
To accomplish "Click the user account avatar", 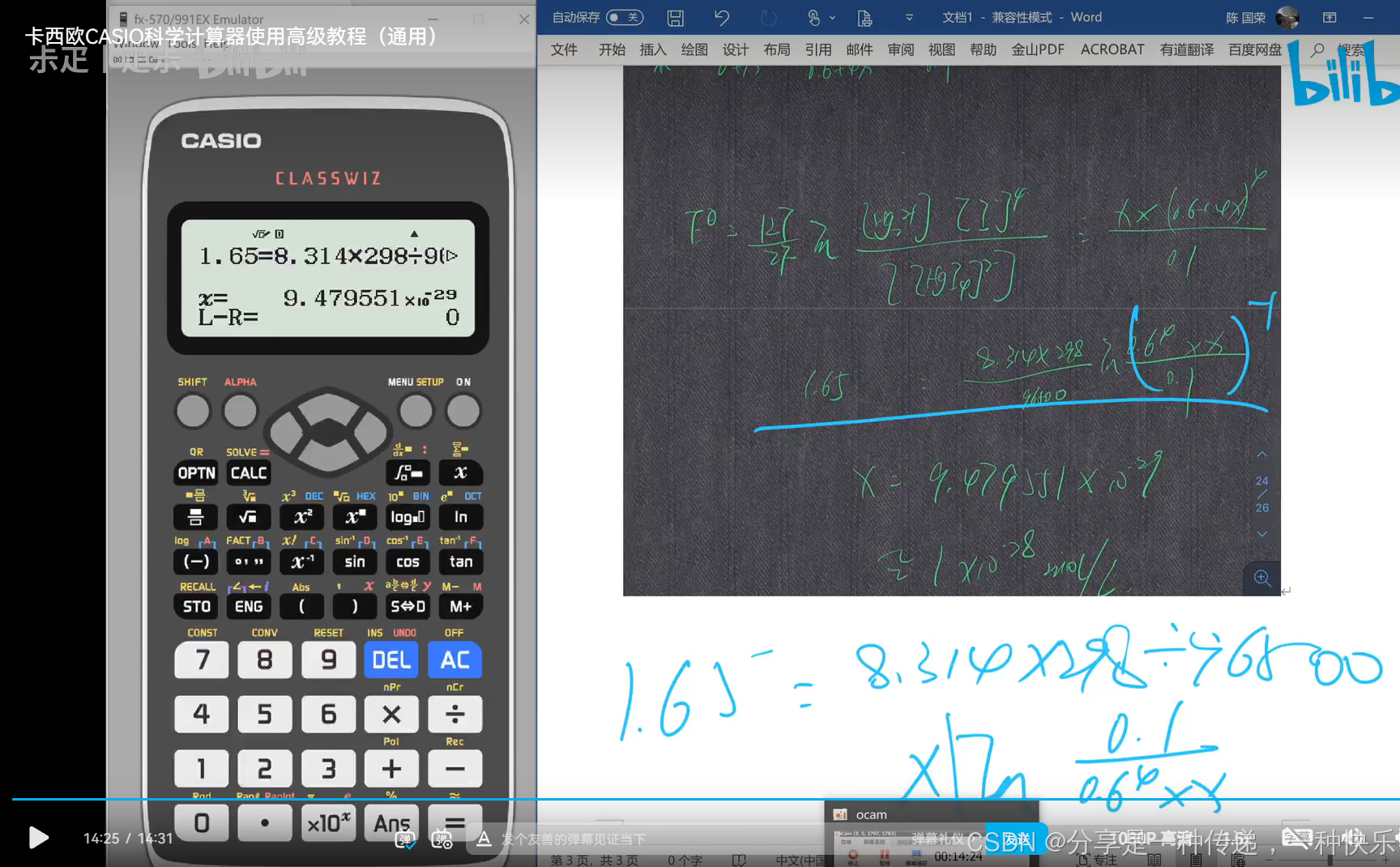I will tap(1287, 17).
